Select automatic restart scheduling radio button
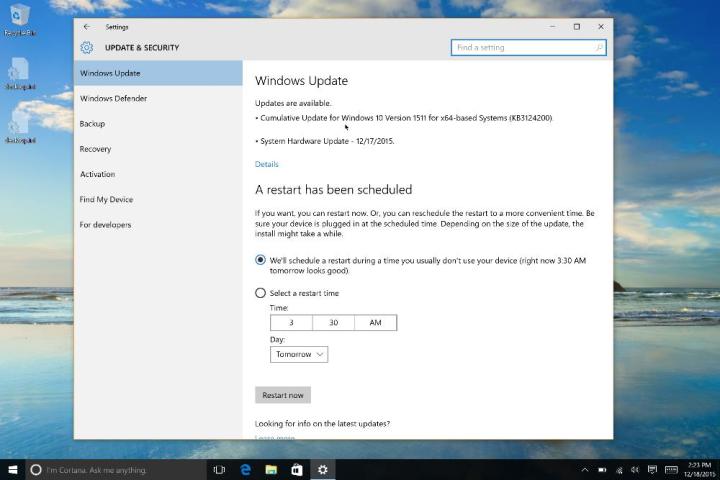 (260, 260)
